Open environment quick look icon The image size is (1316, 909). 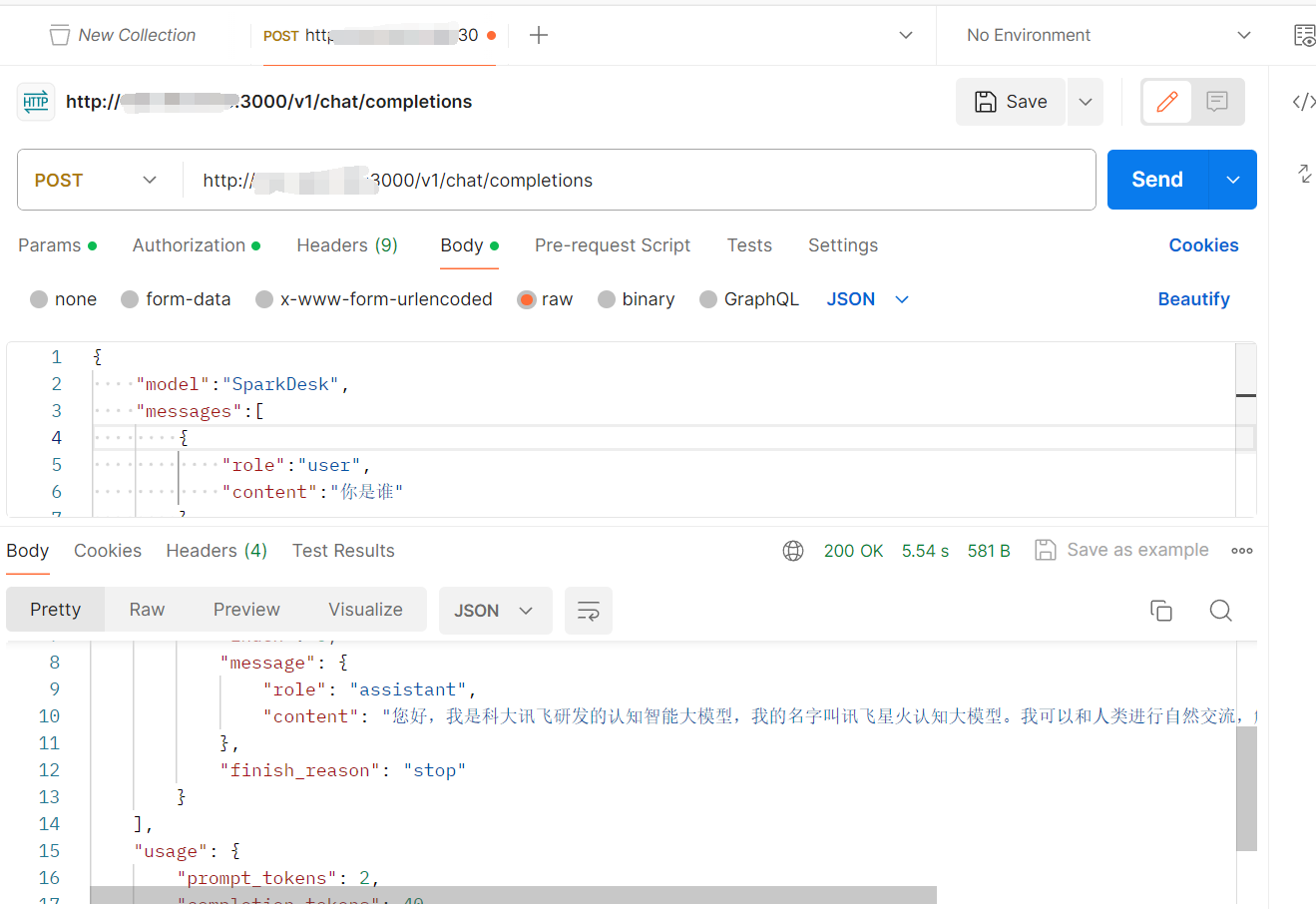[x=1304, y=36]
